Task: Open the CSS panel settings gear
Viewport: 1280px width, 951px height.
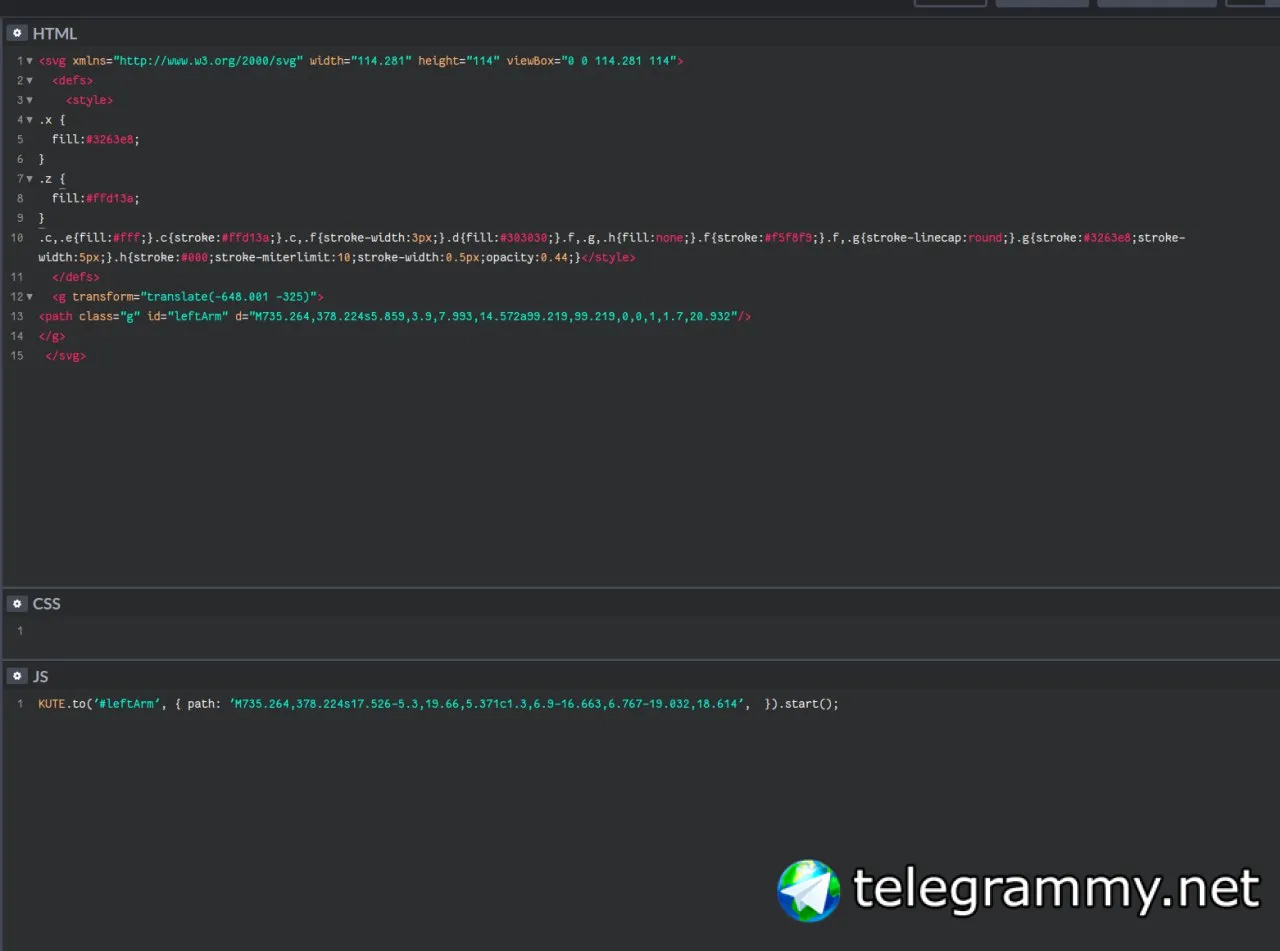Action: point(17,603)
